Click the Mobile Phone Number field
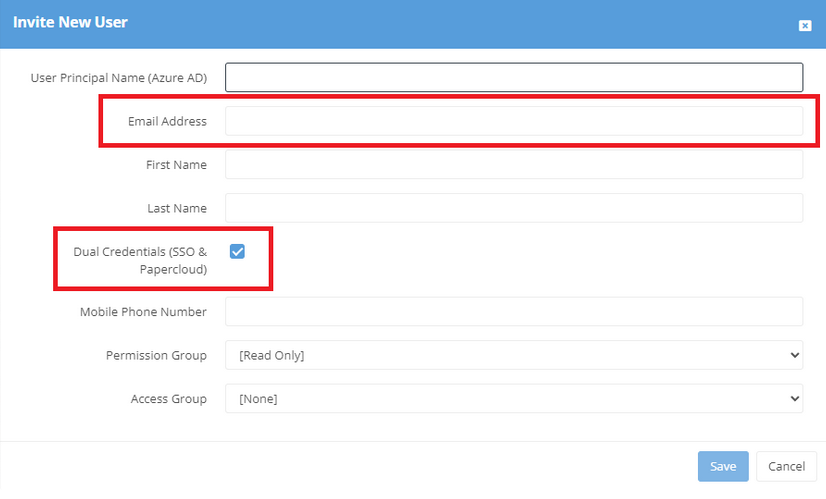 coord(514,311)
